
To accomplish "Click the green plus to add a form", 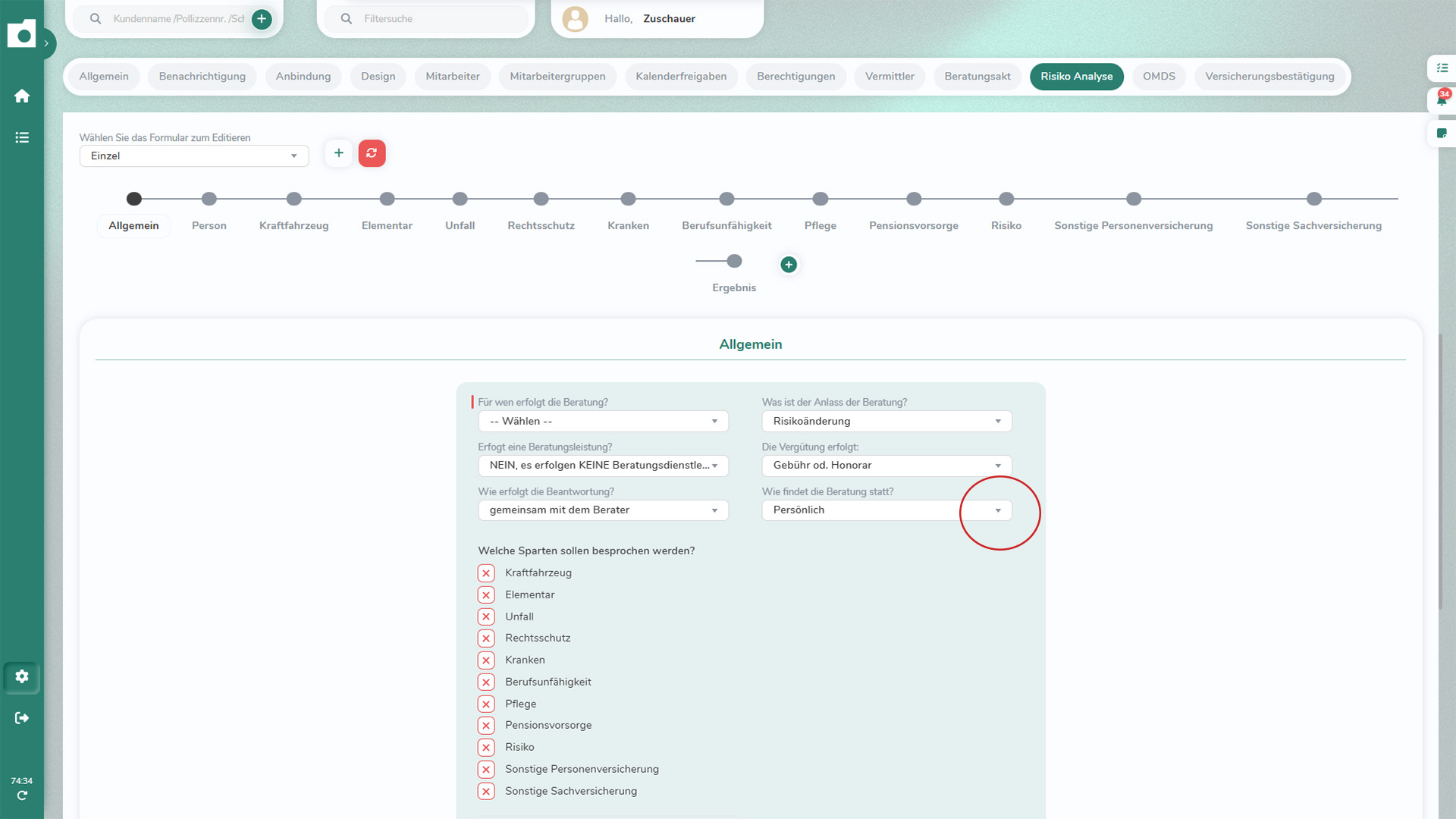I will coord(338,152).
